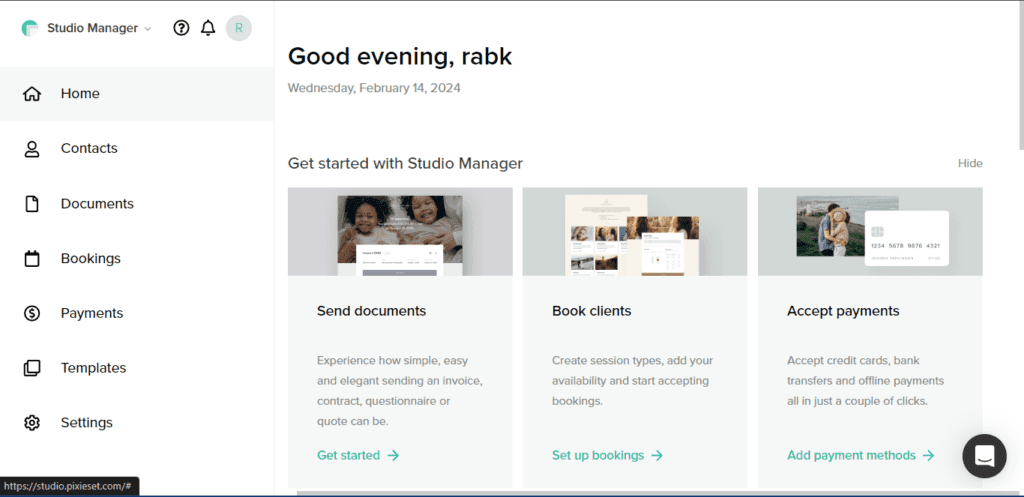Click the Bookings calendar icon
Image resolution: width=1024 pixels, height=497 pixels.
click(32, 259)
